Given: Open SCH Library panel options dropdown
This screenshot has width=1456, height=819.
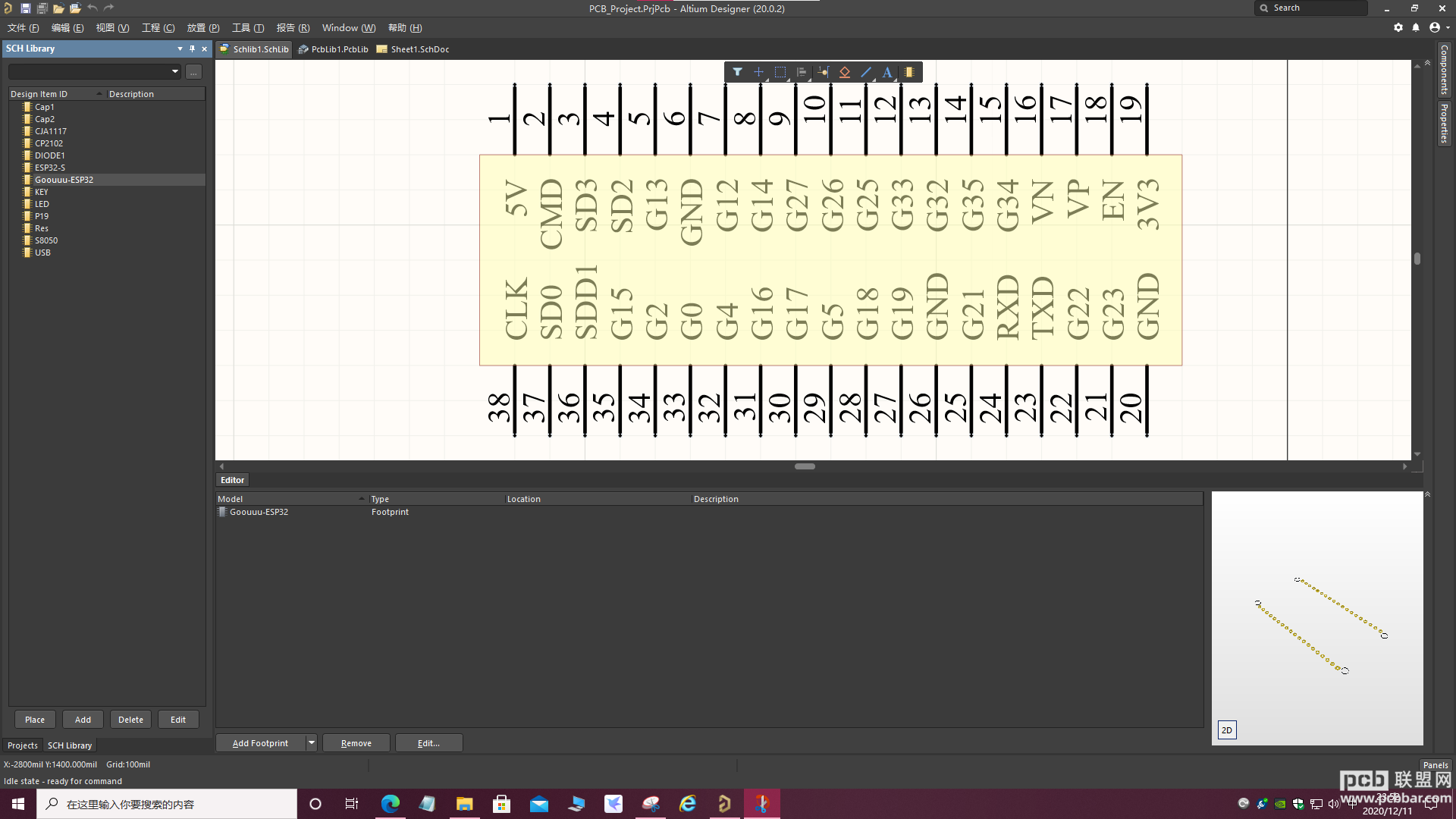Looking at the screenshot, I should coord(180,49).
